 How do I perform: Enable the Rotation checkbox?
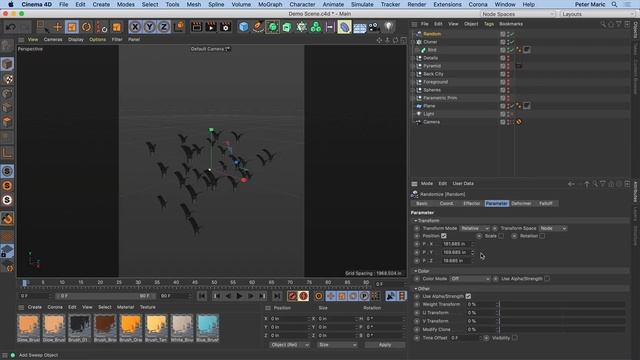[542, 236]
